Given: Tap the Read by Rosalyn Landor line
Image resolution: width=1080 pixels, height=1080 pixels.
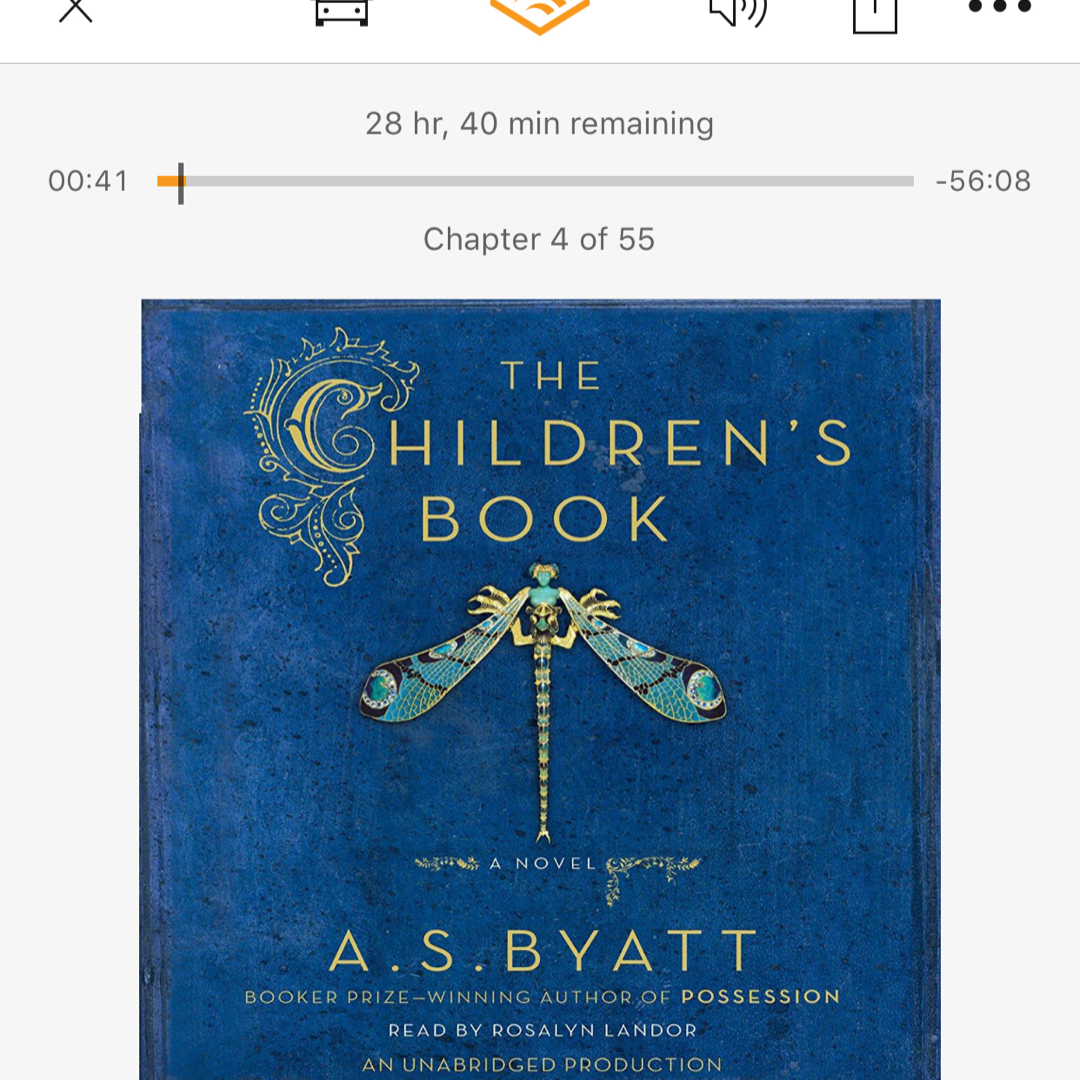Looking at the screenshot, I should [543, 1030].
